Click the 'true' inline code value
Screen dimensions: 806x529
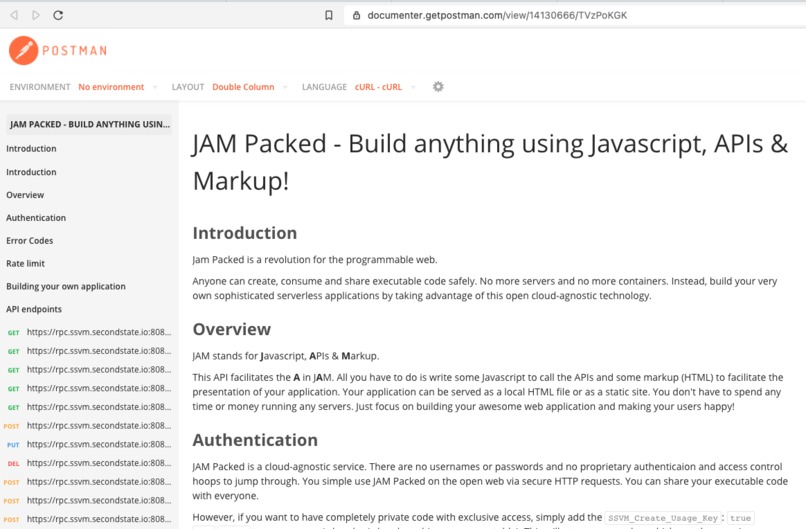click(x=741, y=518)
